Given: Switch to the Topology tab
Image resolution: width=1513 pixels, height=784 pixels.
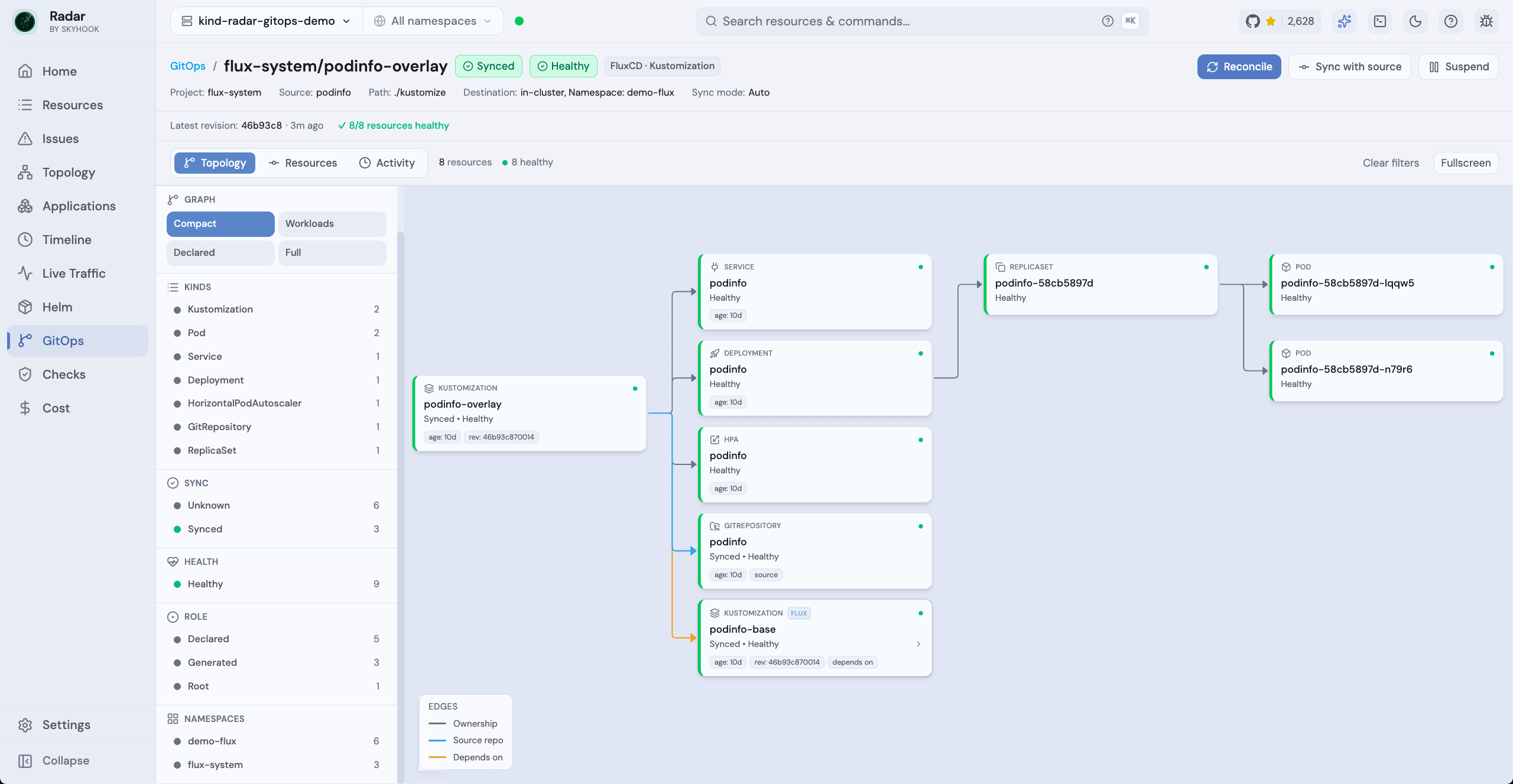Looking at the screenshot, I should point(215,163).
